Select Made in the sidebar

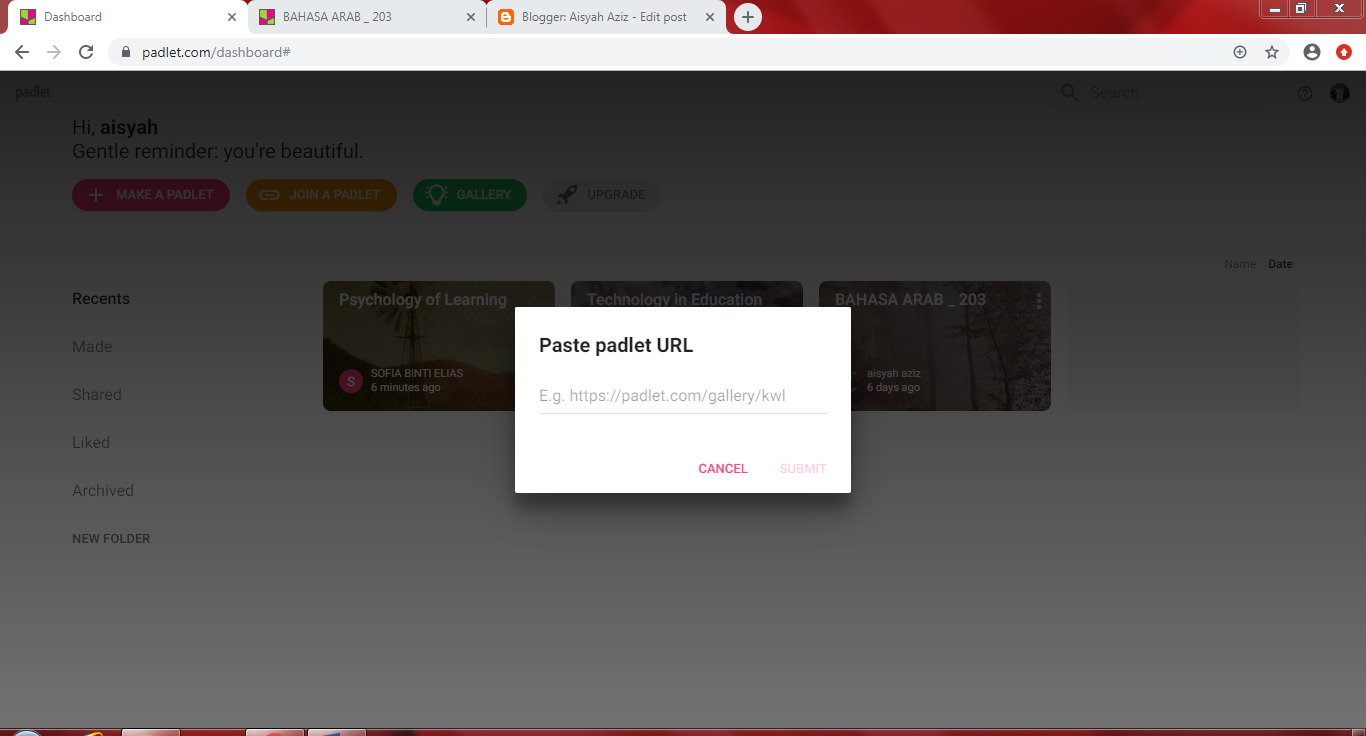tap(92, 347)
